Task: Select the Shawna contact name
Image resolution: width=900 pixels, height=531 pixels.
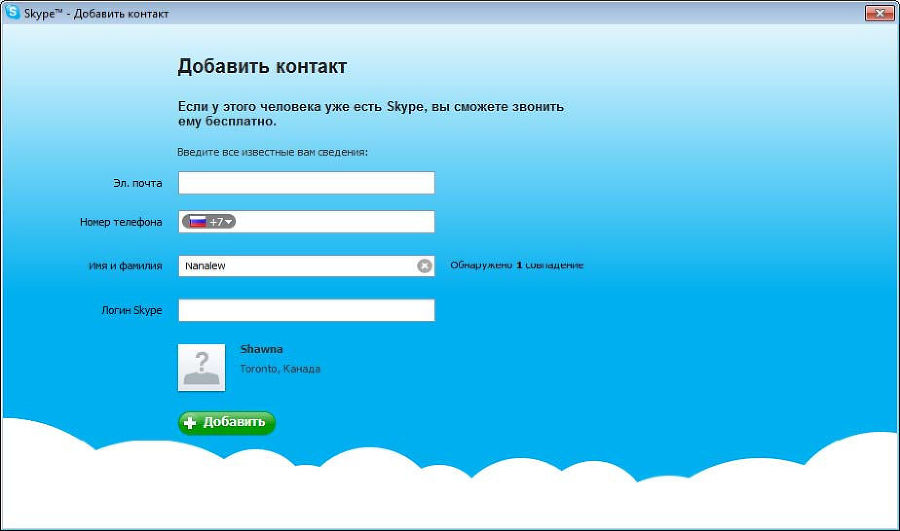Action: tap(262, 349)
